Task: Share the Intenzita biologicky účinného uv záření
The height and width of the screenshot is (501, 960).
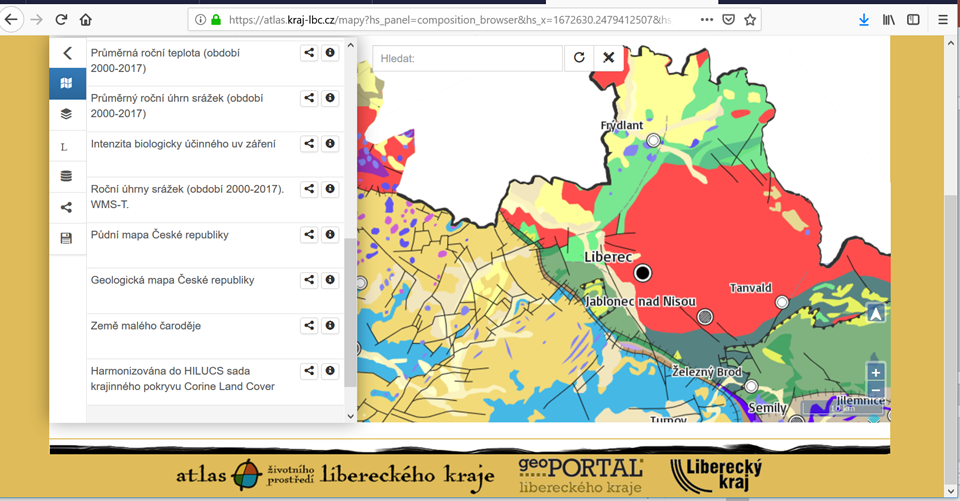Action: click(x=309, y=143)
